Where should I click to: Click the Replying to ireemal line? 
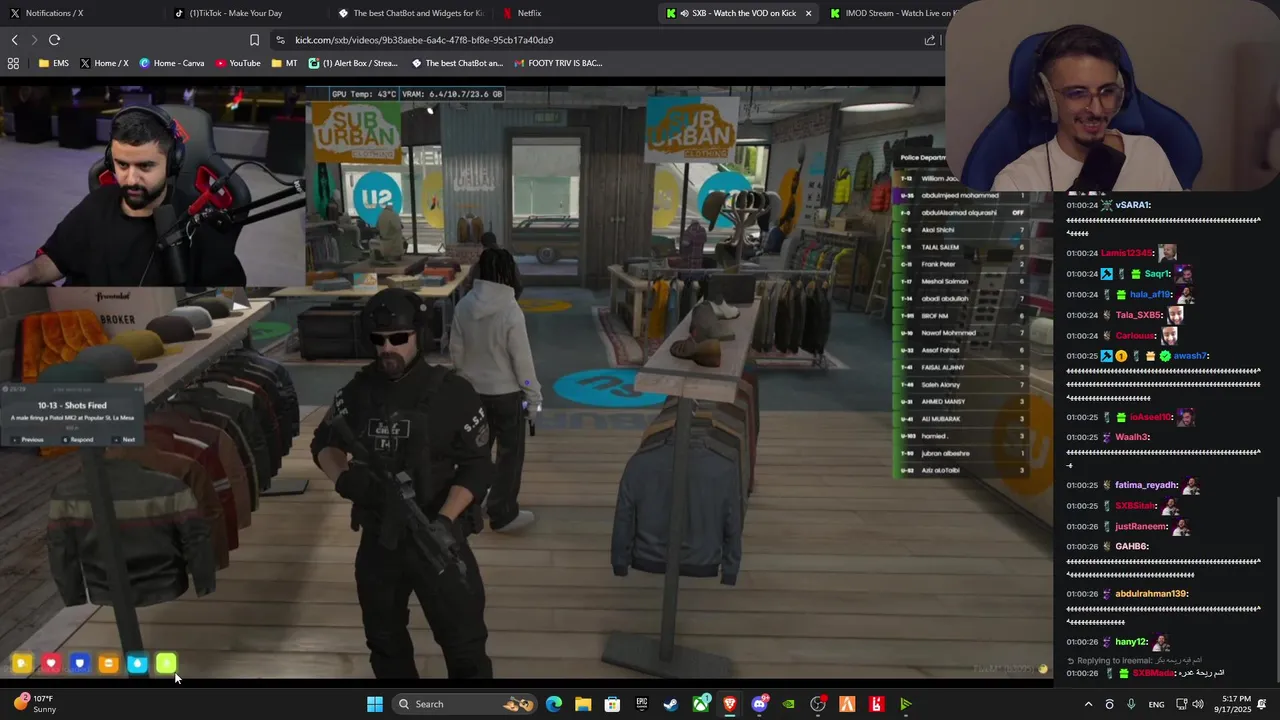tap(1134, 661)
